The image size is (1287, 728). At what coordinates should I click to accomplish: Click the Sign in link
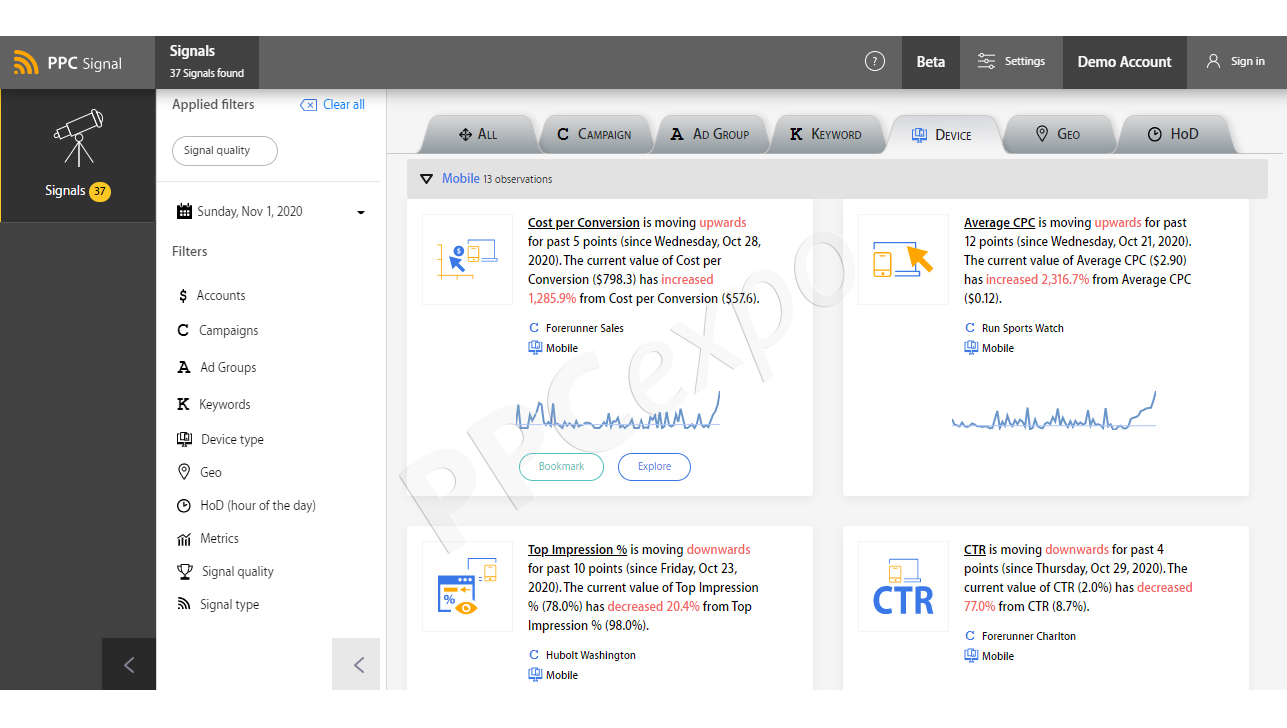click(1247, 61)
